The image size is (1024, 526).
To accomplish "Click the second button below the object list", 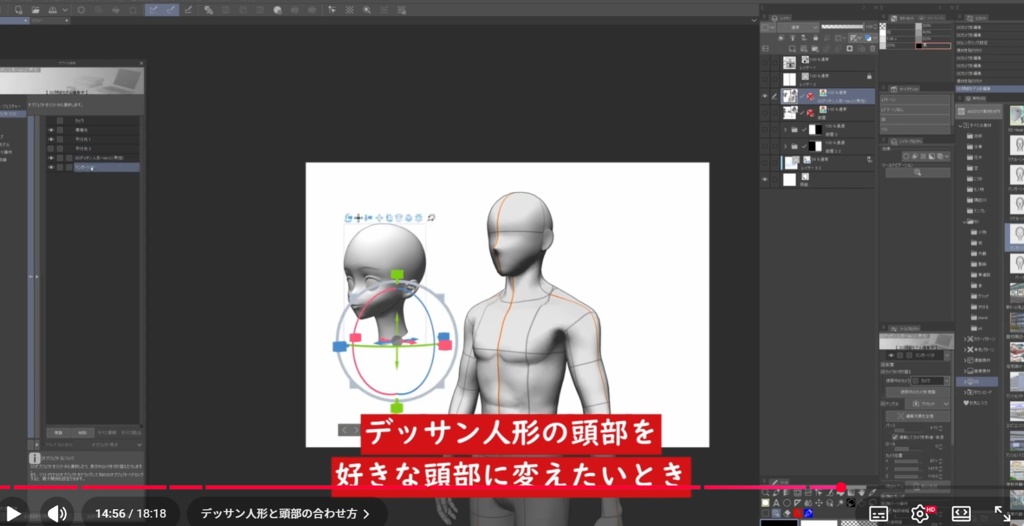I will click(x=83, y=433).
